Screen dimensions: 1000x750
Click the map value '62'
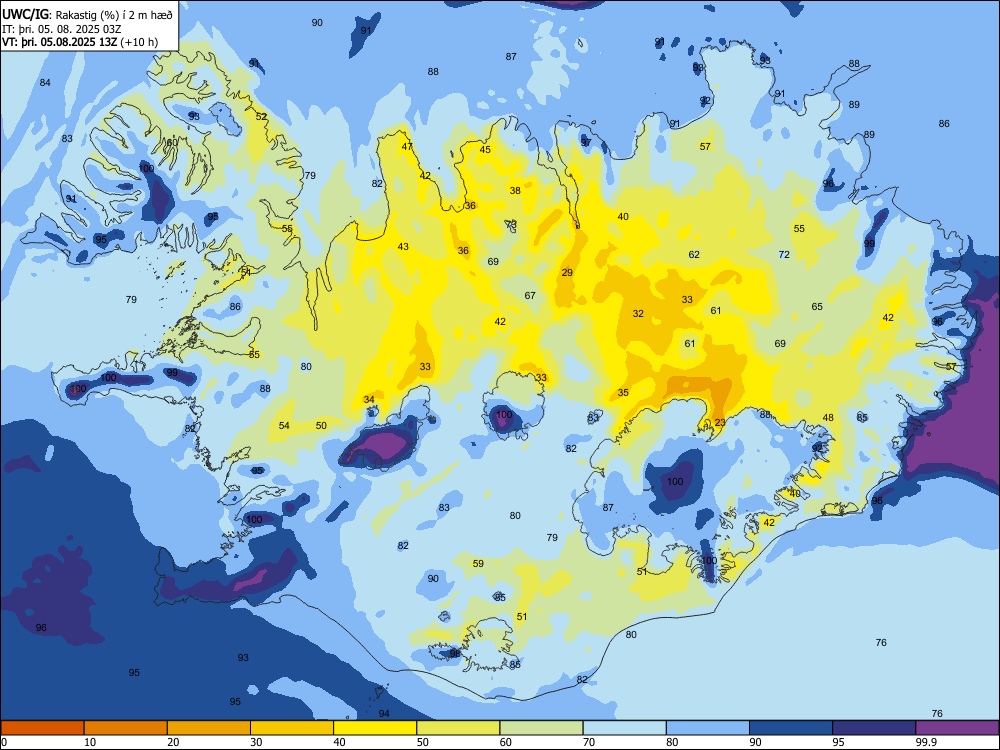click(694, 254)
